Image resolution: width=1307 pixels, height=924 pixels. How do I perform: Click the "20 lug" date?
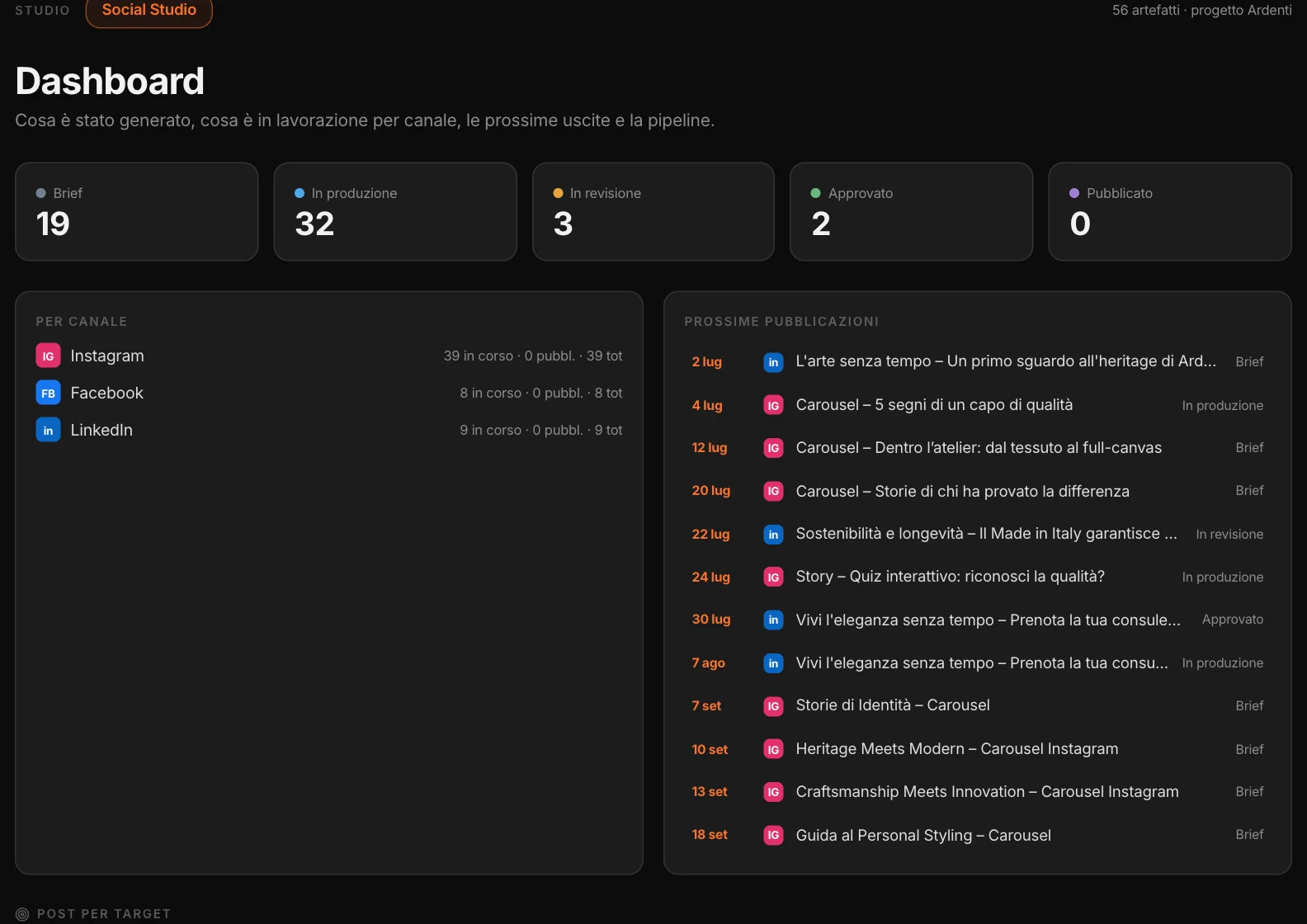point(711,491)
